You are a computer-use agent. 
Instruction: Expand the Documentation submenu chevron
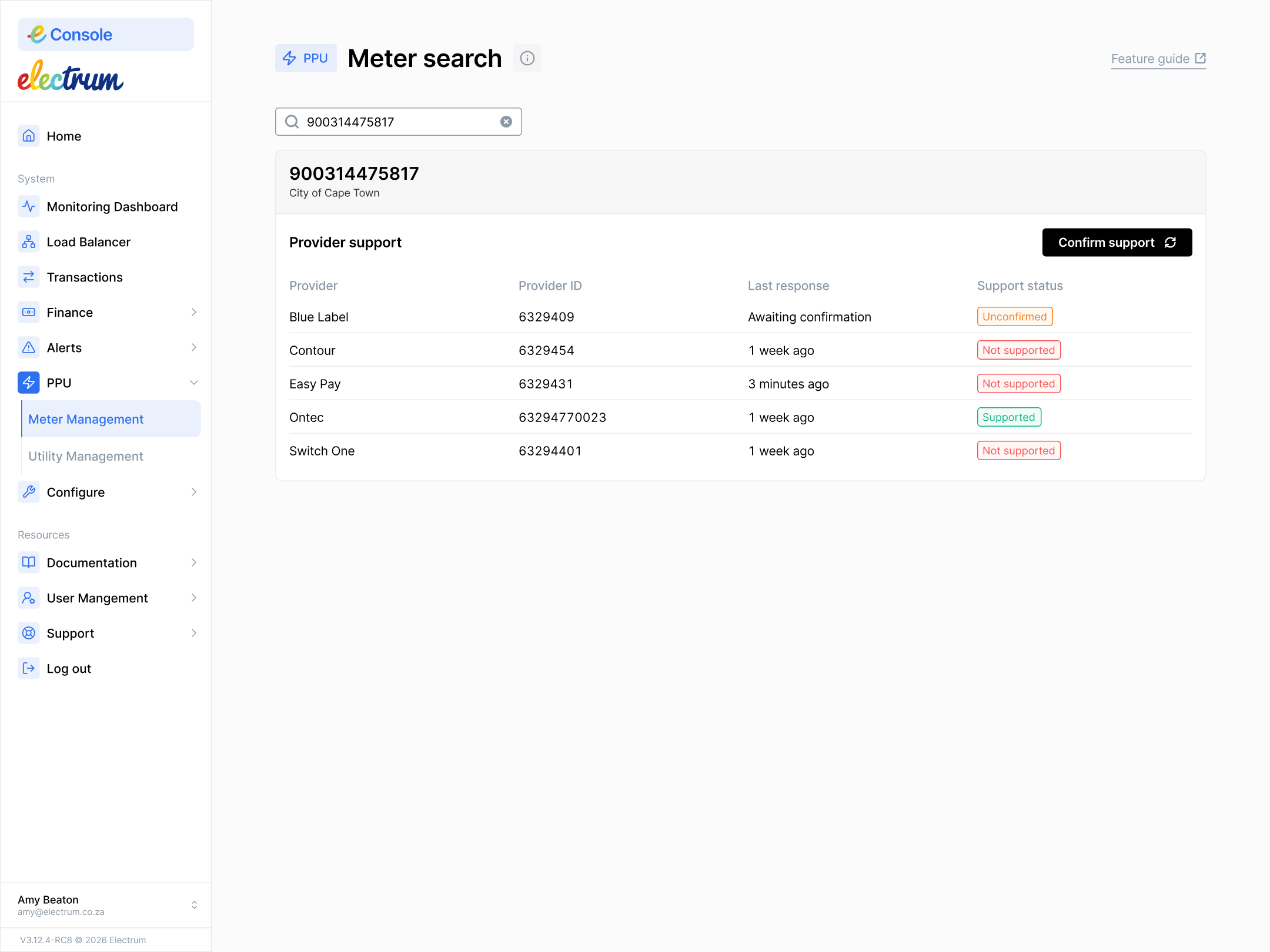(194, 562)
